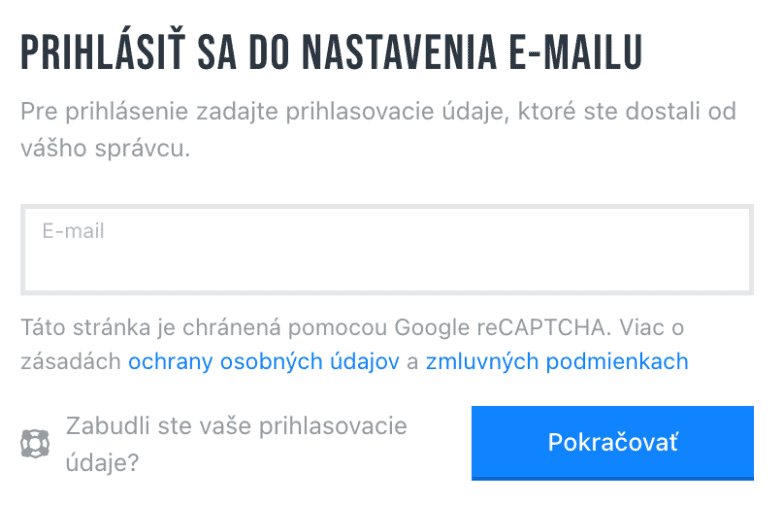
Task: Click the blue Pokračovať button
Action: click(x=613, y=443)
